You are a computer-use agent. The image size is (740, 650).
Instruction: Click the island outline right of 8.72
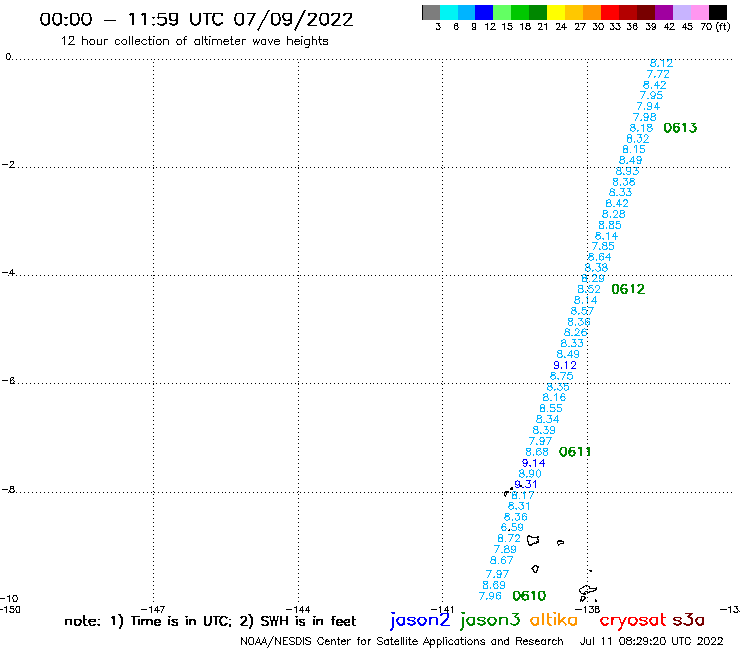coord(533,540)
